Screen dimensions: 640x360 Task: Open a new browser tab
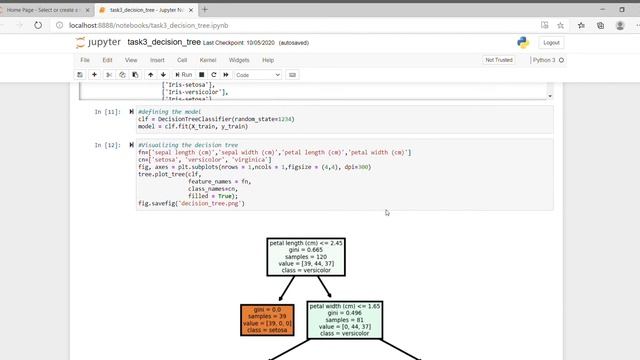point(205,9)
